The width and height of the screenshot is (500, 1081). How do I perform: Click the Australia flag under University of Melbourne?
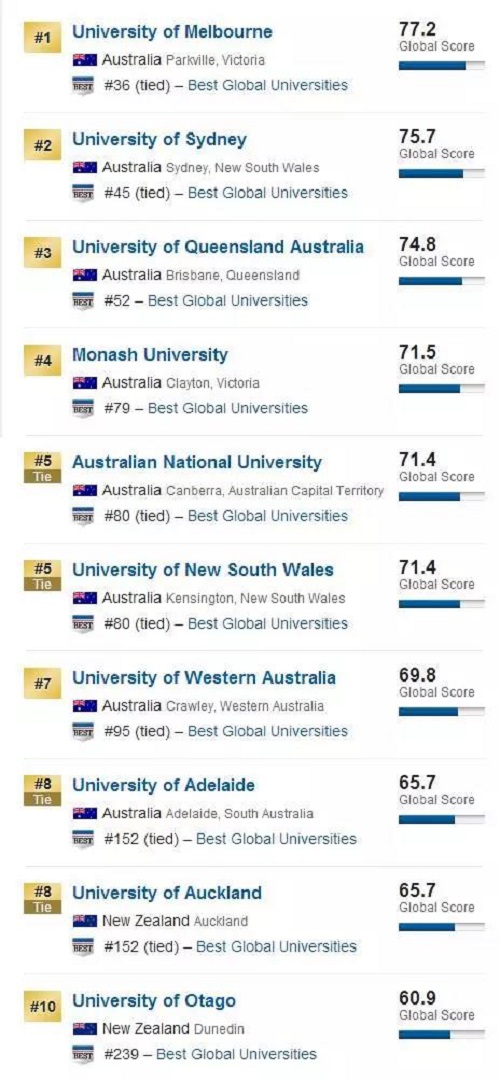(84, 60)
